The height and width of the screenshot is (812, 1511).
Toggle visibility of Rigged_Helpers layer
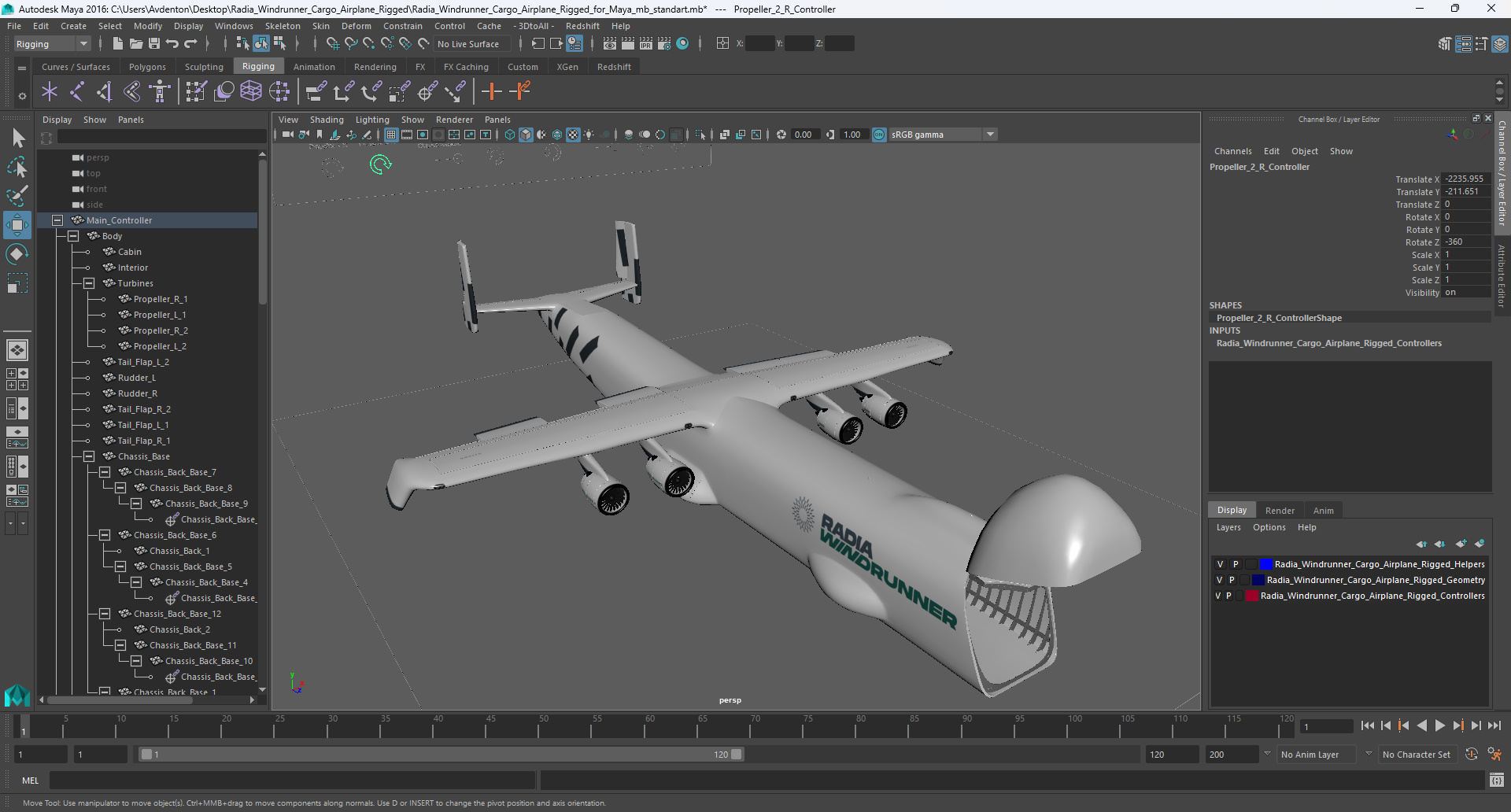[1220, 564]
